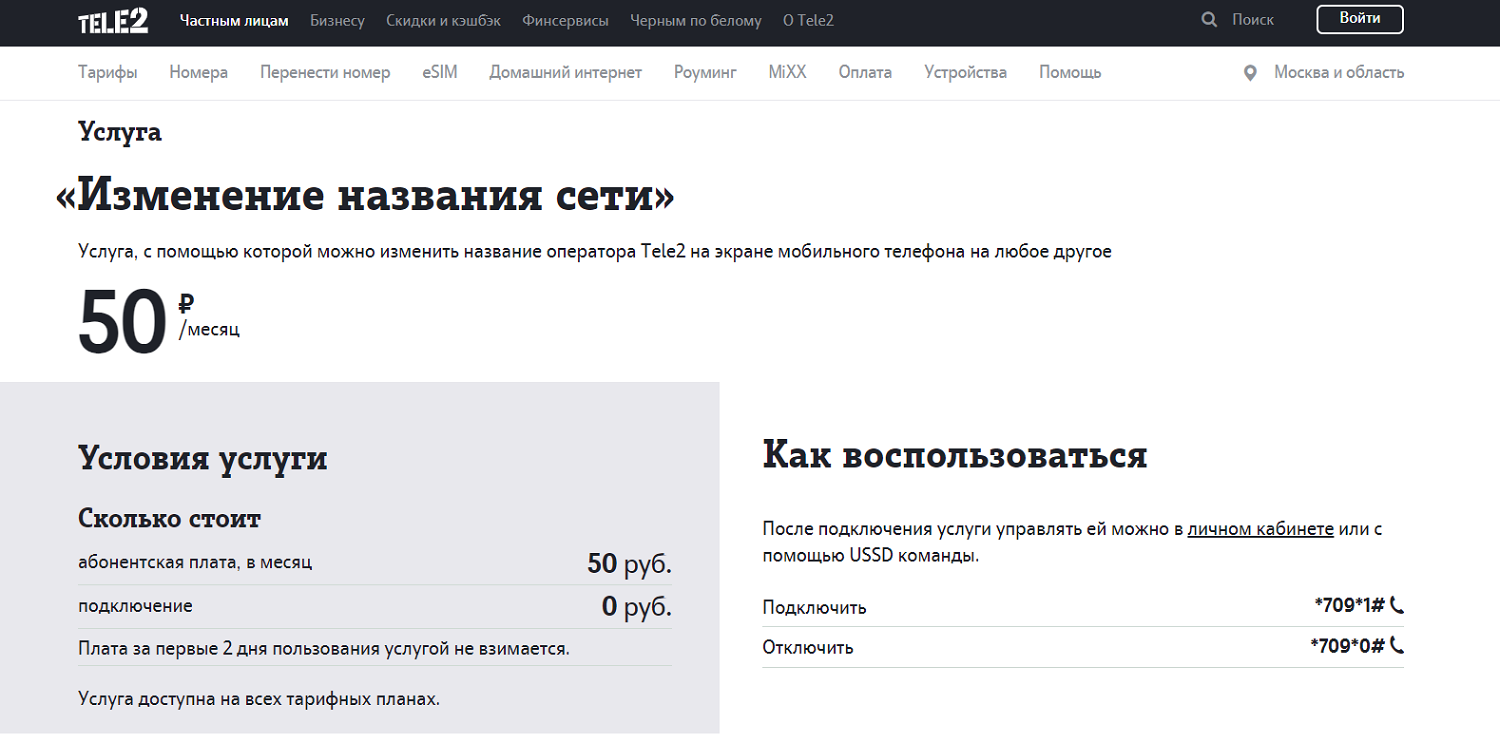The image size is (1500, 743).
Task: Open the MiXX tab
Action: pyautogui.click(x=787, y=72)
